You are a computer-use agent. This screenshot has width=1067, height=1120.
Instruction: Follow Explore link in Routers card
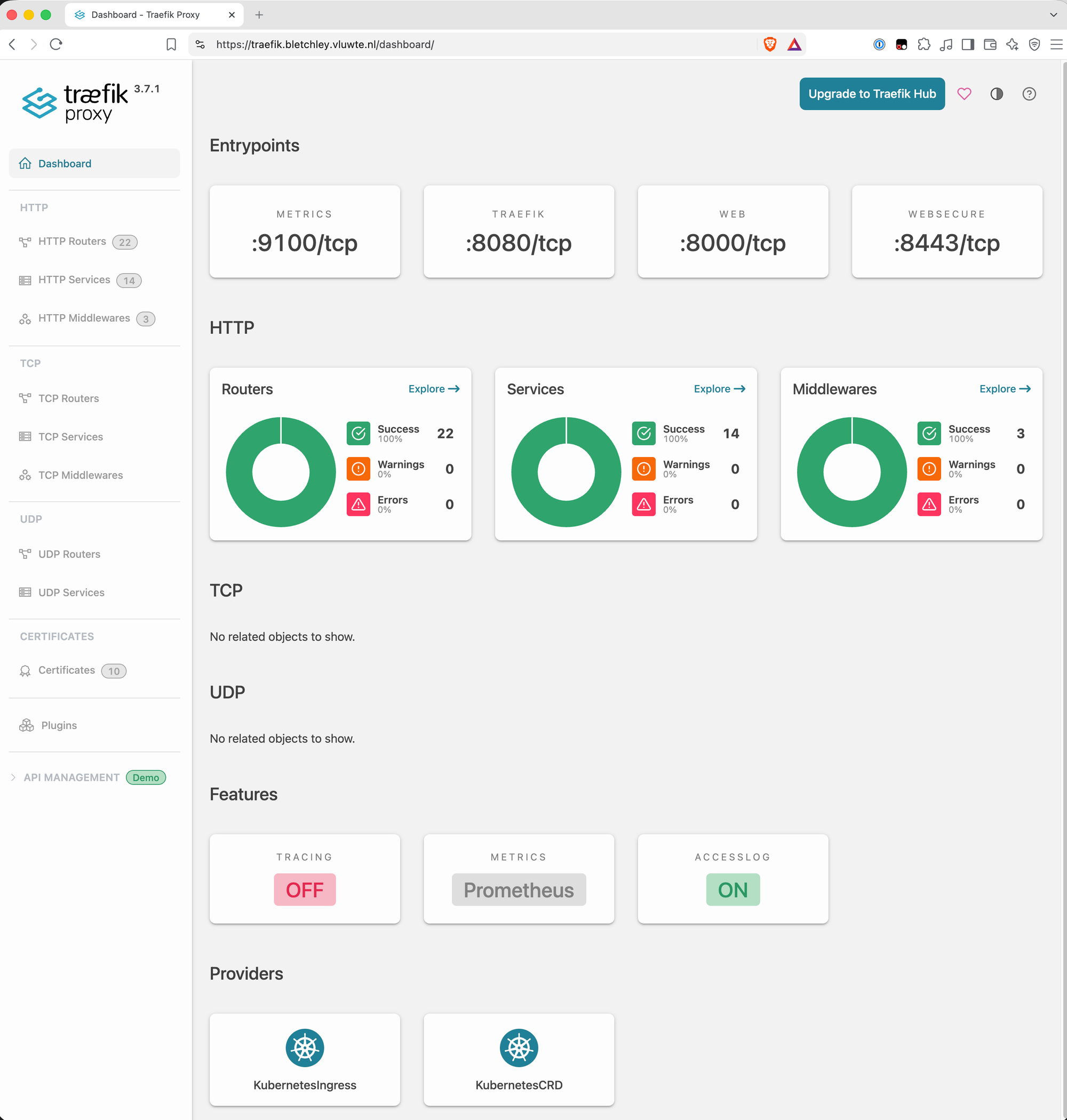(x=434, y=389)
